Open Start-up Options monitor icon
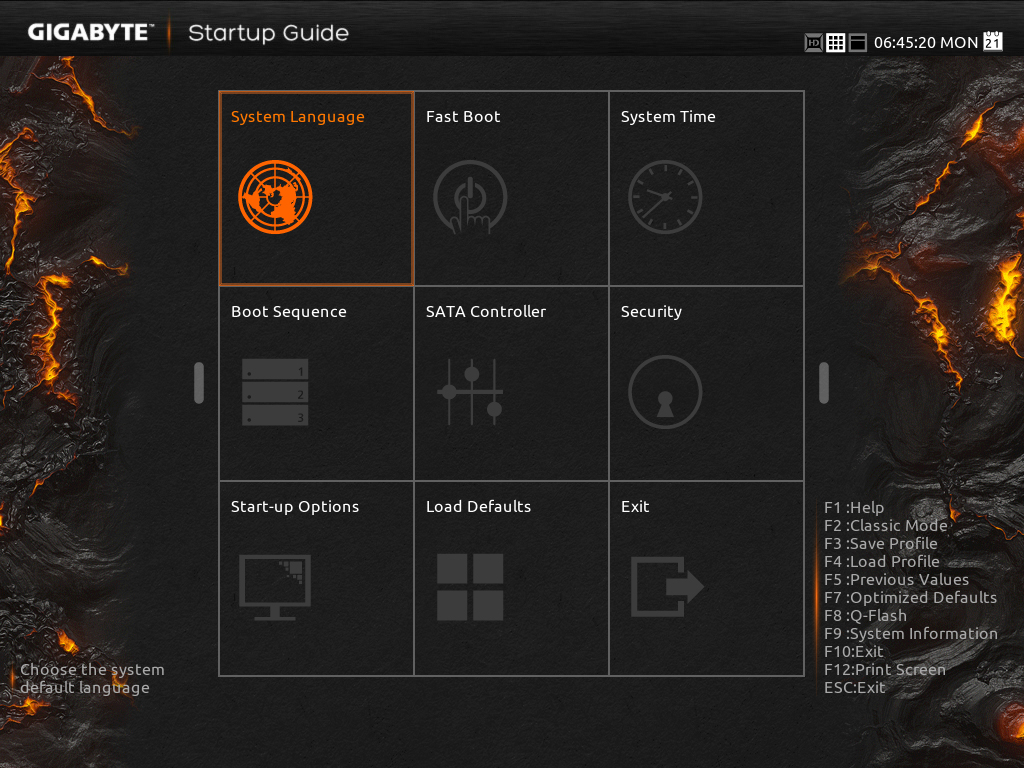The height and width of the screenshot is (768, 1024). (x=275, y=587)
